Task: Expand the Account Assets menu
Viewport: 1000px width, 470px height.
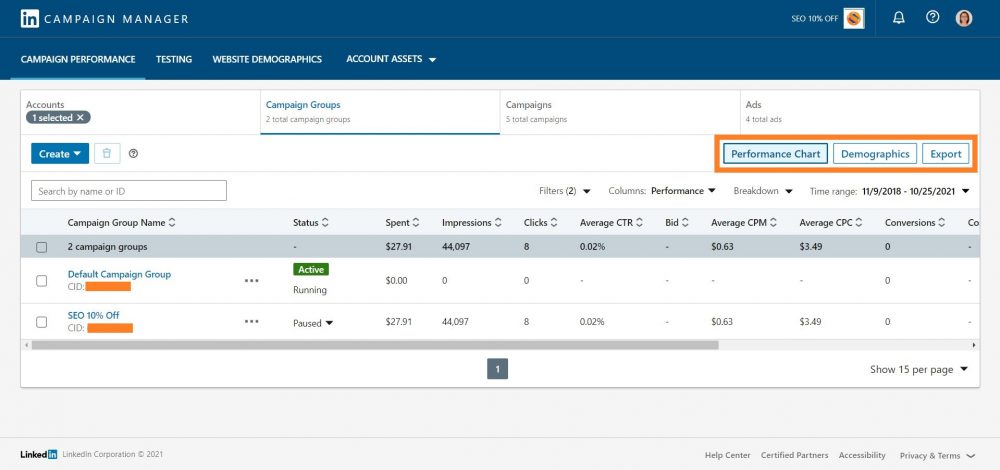Action: point(391,59)
